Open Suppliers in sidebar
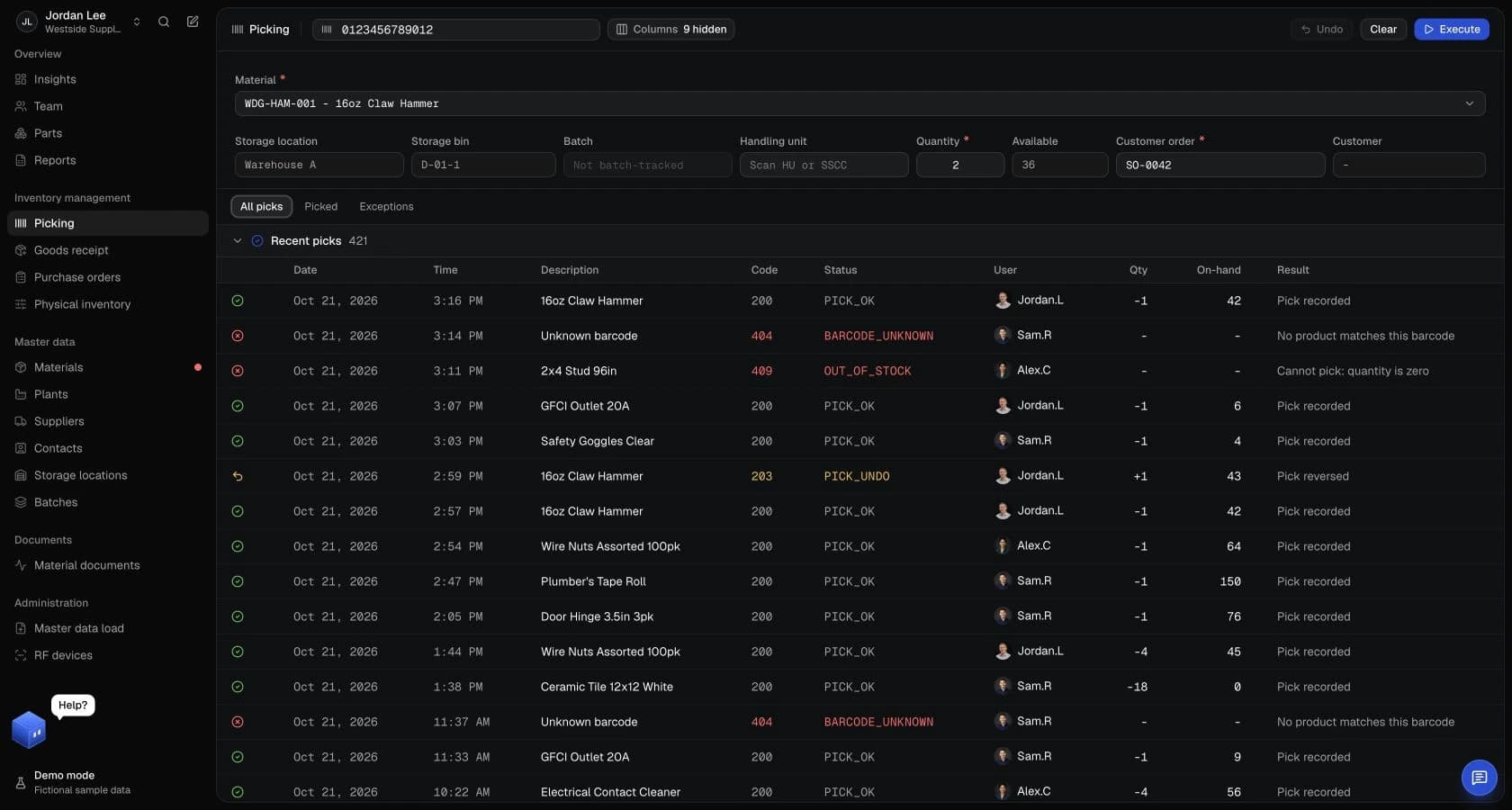 tap(108, 421)
